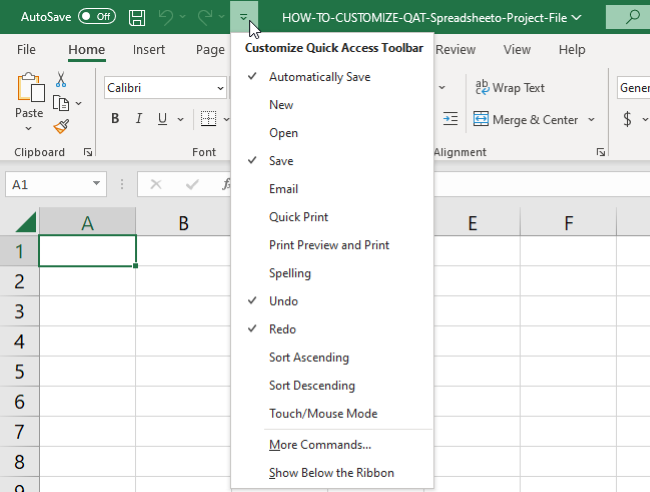The image size is (650, 492).
Task: Click the Save icon in title bar
Action: coord(138,17)
